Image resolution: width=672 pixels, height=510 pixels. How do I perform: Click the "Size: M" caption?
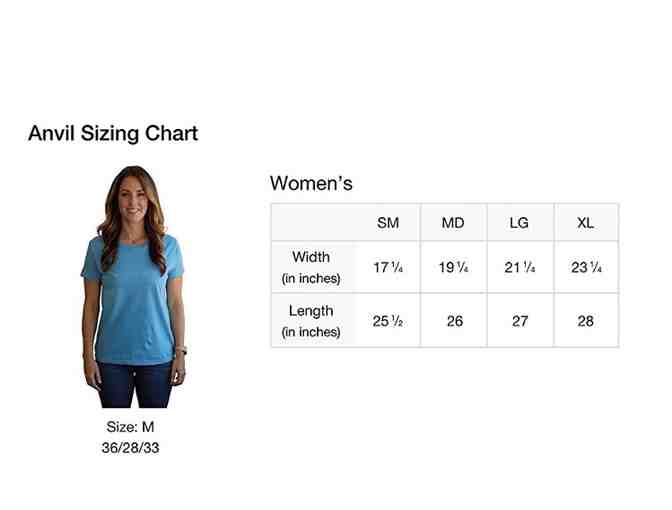[x=130, y=427]
